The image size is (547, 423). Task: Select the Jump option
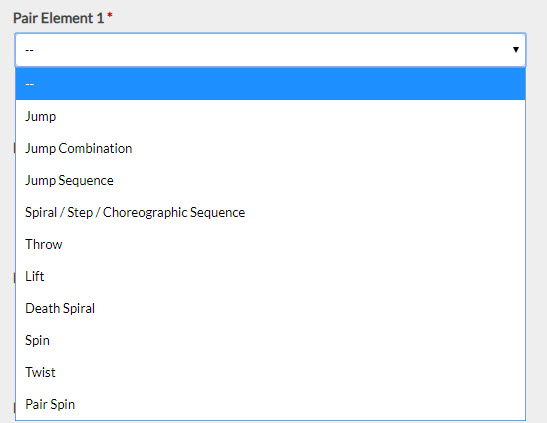pos(270,116)
